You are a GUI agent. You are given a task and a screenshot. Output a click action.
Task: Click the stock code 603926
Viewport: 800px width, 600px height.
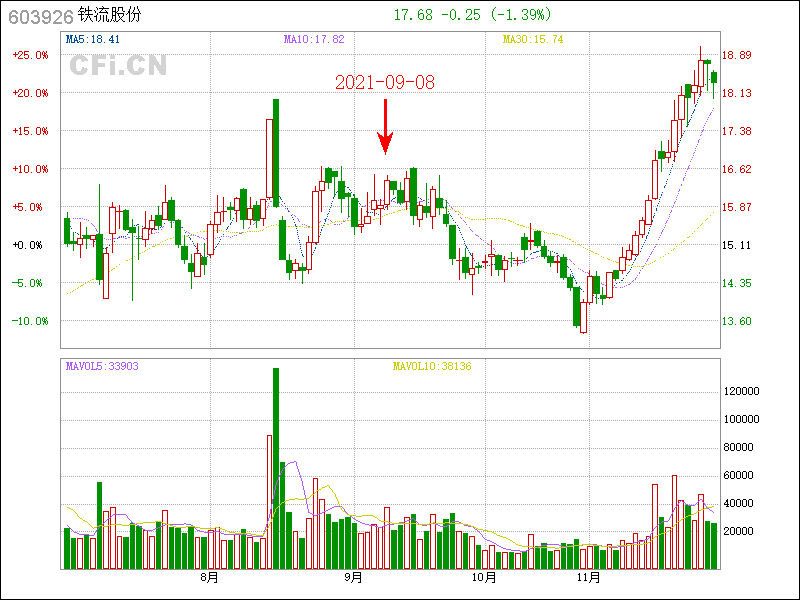(x=38, y=16)
